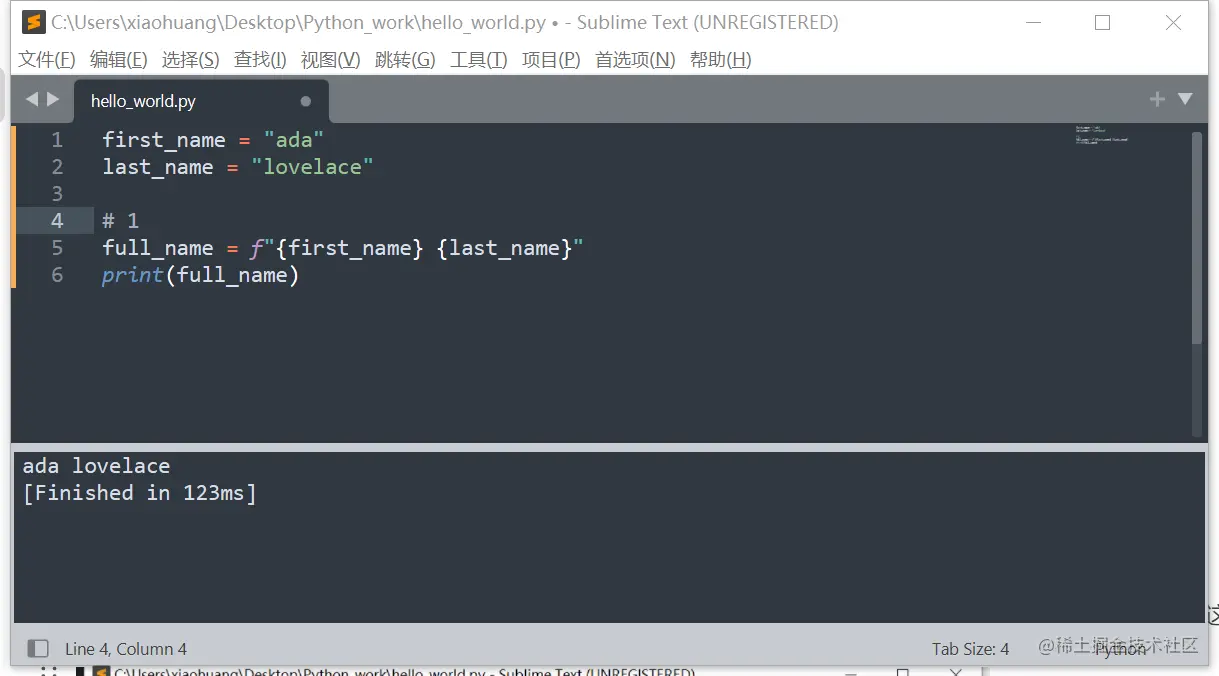Open the 选择(S) menu
1219x676 pixels.
point(191,60)
